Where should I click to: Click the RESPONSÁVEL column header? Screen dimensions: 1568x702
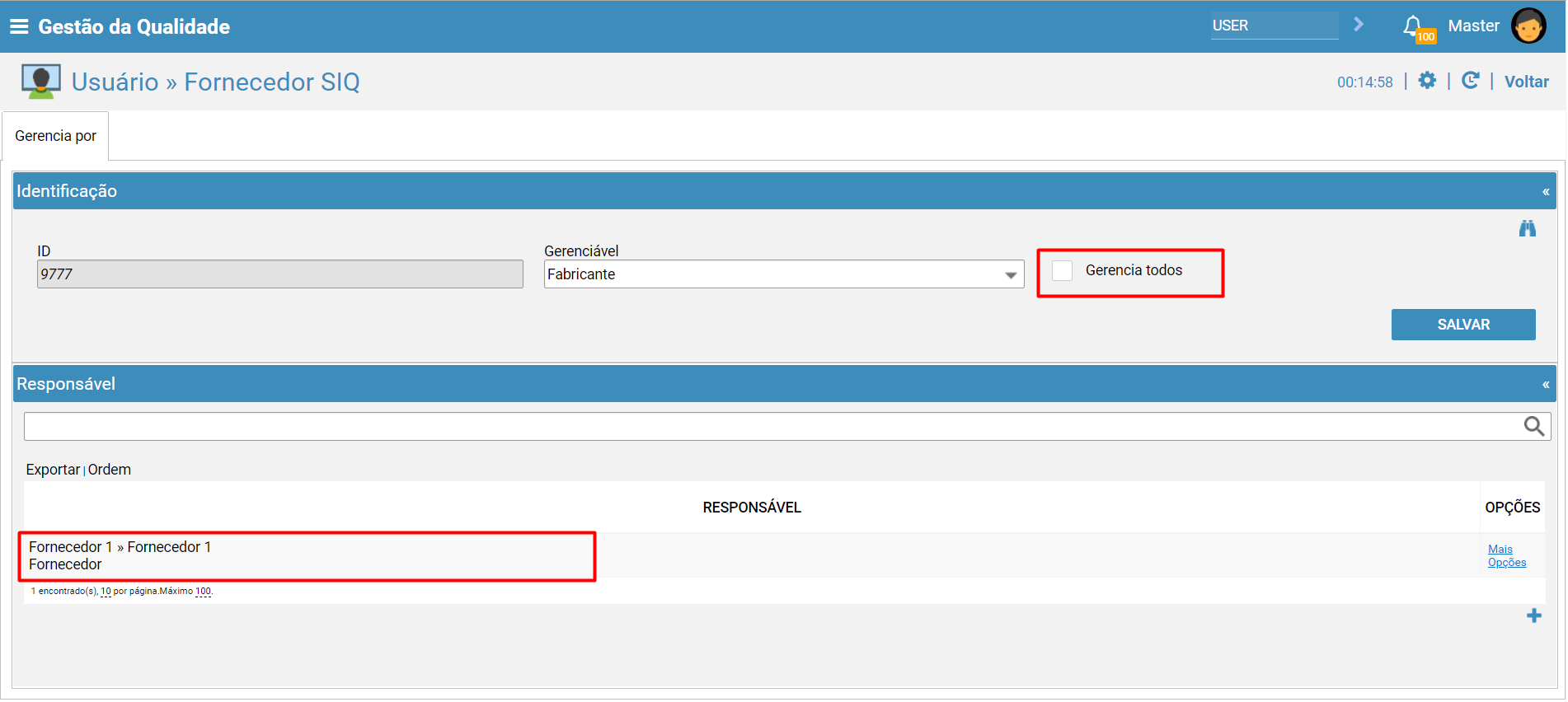click(x=752, y=508)
